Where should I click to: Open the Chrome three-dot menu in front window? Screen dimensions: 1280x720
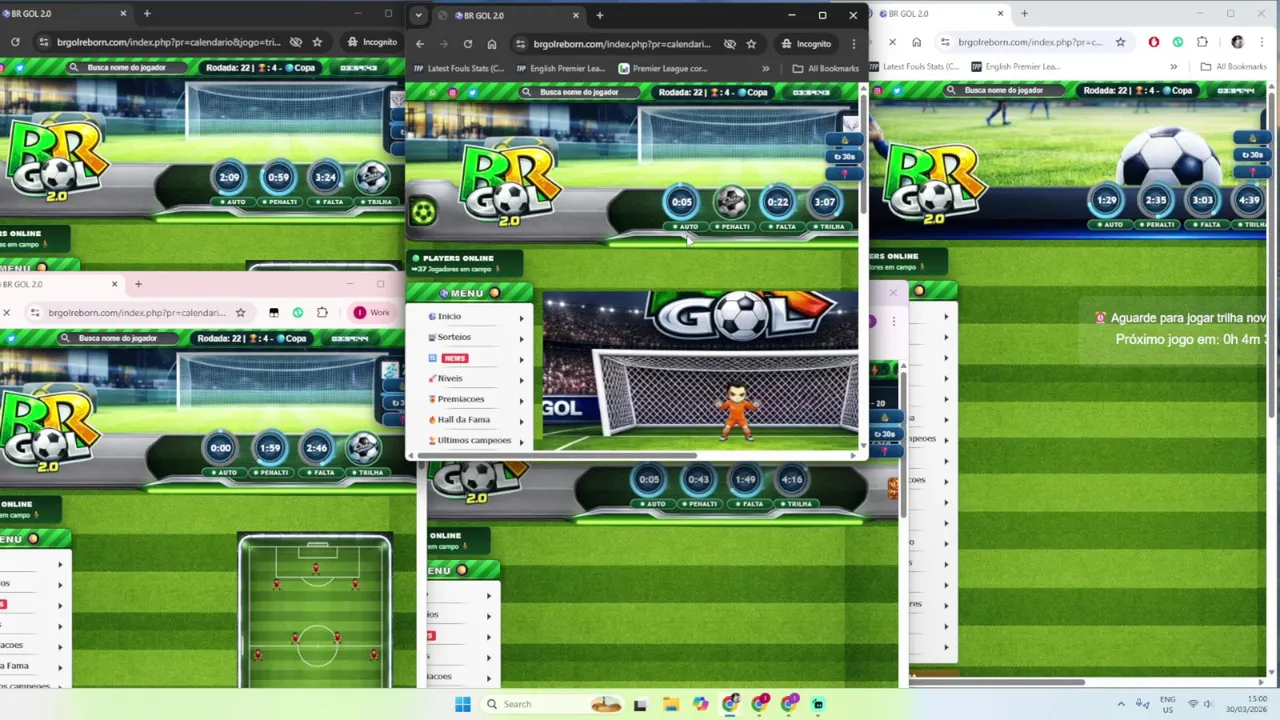(x=853, y=44)
